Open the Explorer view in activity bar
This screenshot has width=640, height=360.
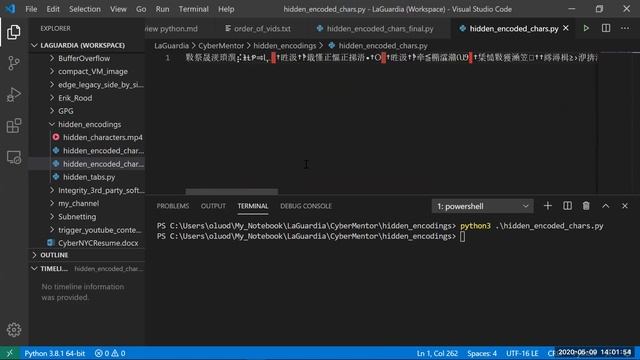click(x=13, y=32)
